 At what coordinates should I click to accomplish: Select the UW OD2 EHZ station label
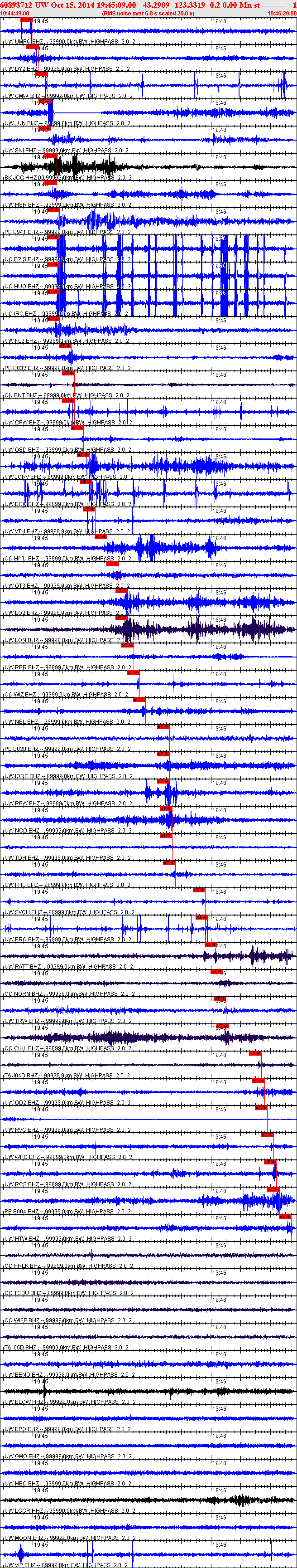point(67,1103)
